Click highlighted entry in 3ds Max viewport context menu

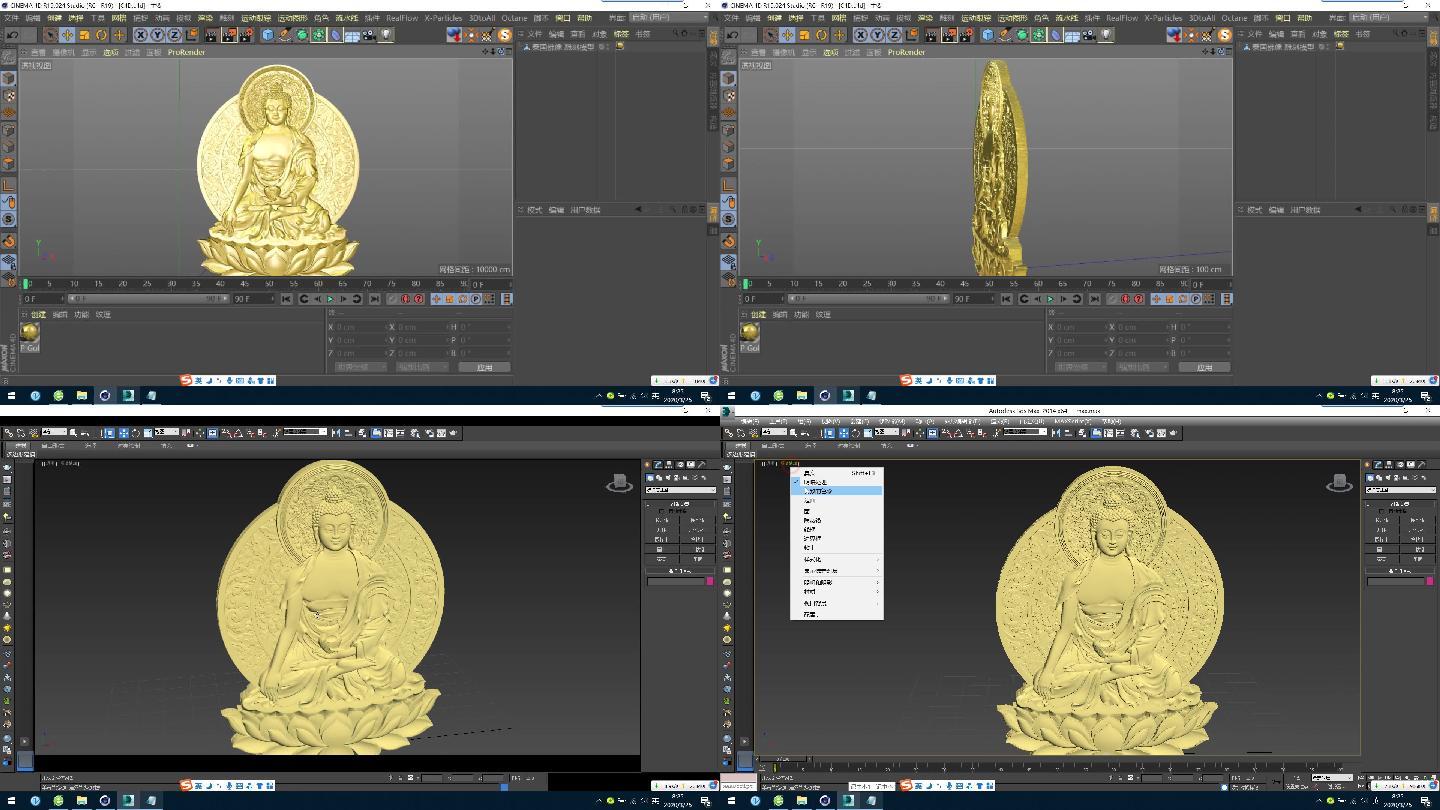(x=837, y=491)
